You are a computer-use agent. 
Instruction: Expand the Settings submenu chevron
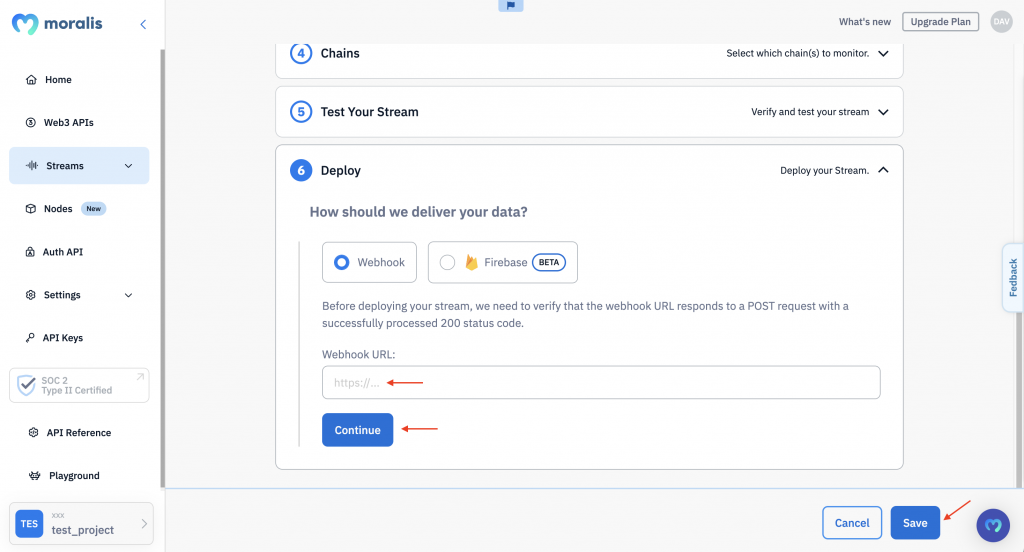(129, 295)
